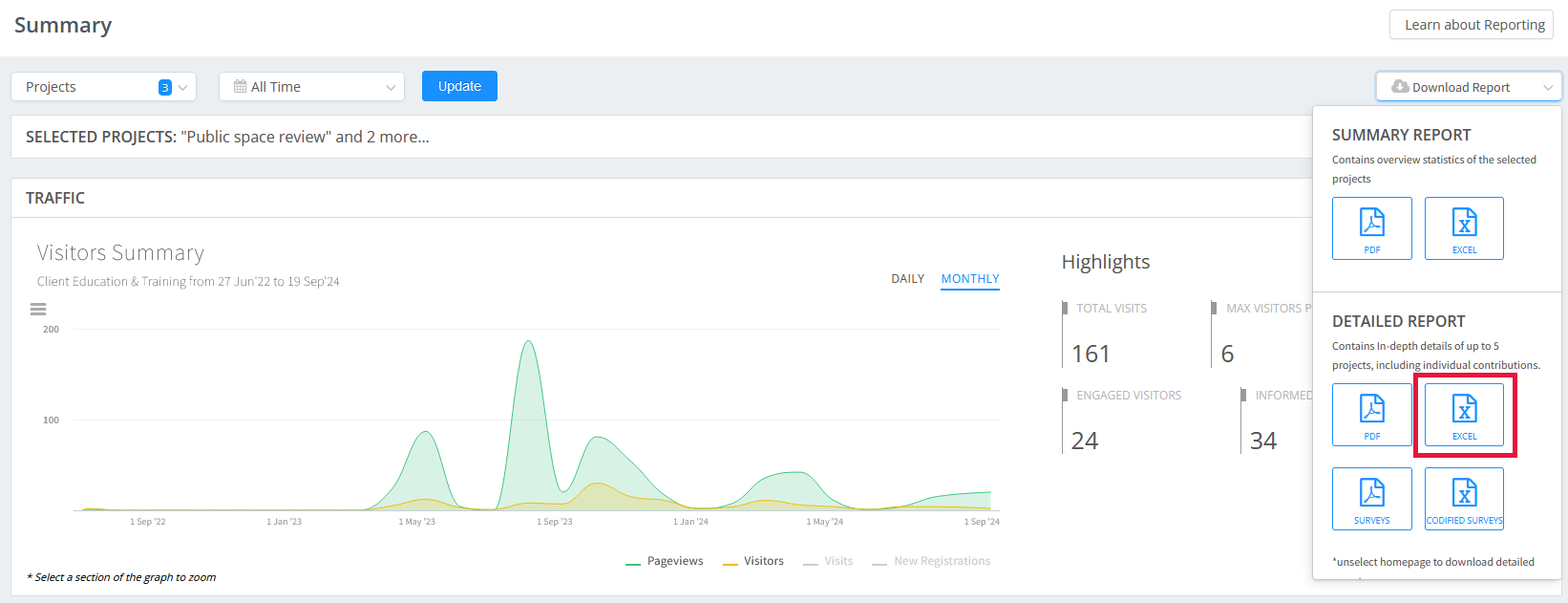Click the Visitors Summary chart title
This screenshot has height=603, width=1568.
[x=120, y=252]
